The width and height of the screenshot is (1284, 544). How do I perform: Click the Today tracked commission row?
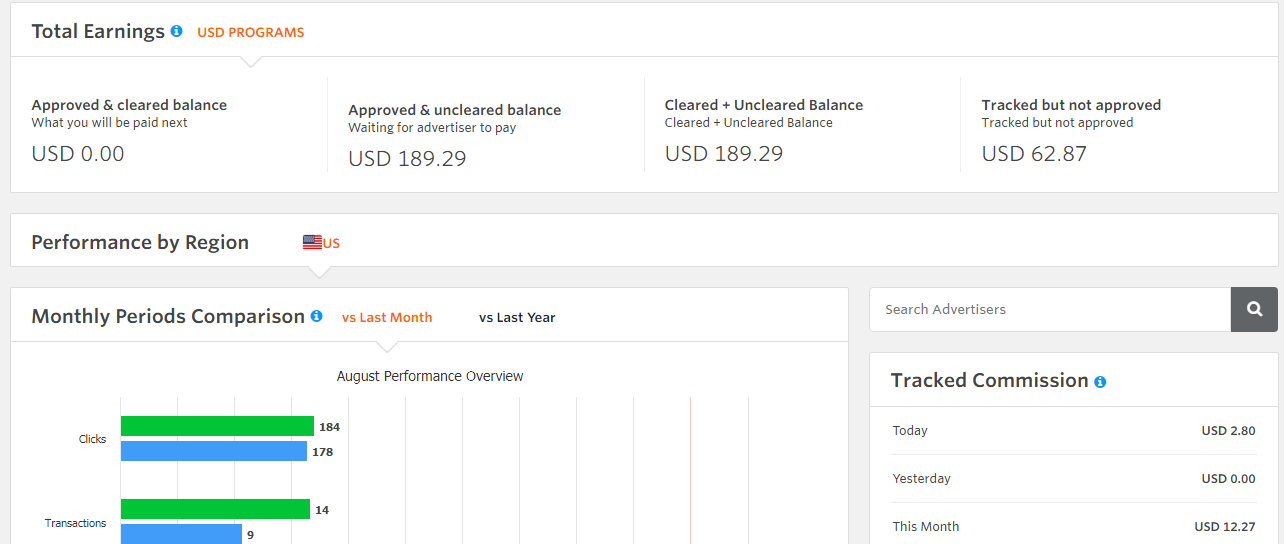(x=1073, y=431)
